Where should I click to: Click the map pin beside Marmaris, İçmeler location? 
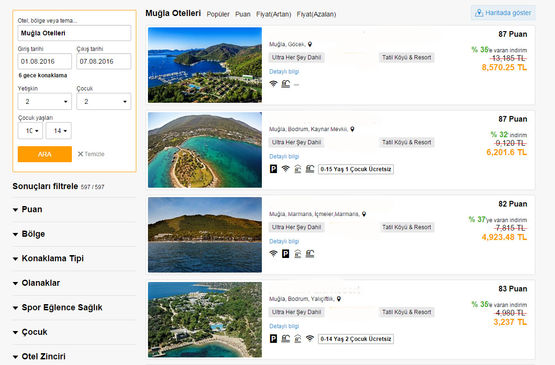click(x=364, y=214)
